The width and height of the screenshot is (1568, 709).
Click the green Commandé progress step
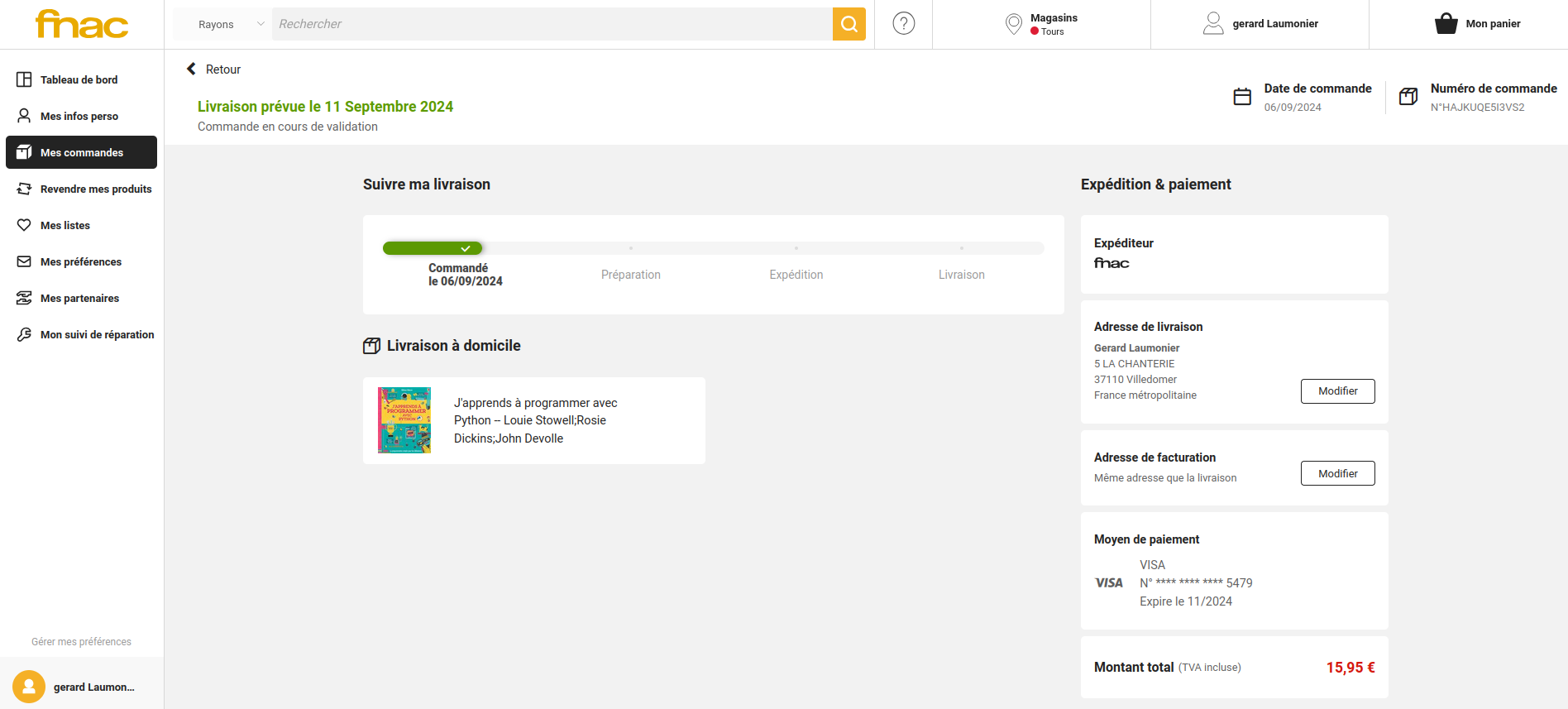pyautogui.click(x=433, y=248)
